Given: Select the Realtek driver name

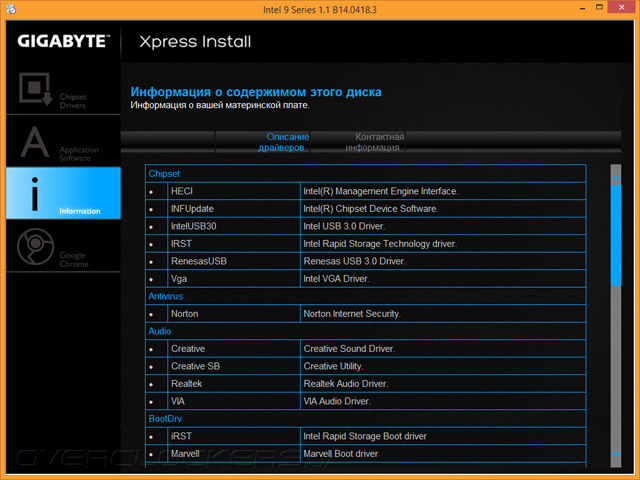Looking at the screenshot, I should pyautogui.click(x=186, y=384).
